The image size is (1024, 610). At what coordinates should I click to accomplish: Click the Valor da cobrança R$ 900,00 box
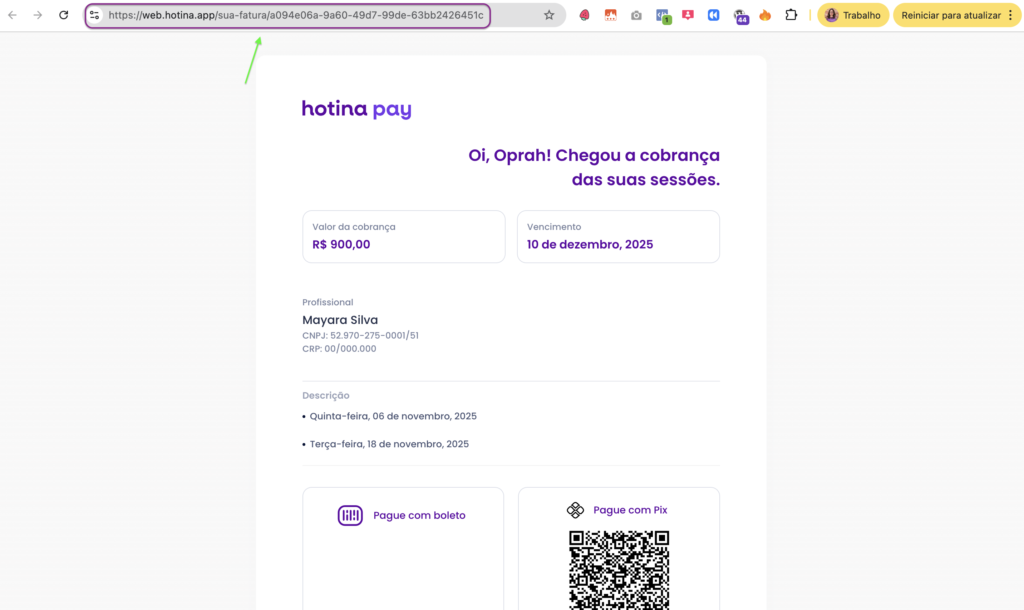click(403, 237)
